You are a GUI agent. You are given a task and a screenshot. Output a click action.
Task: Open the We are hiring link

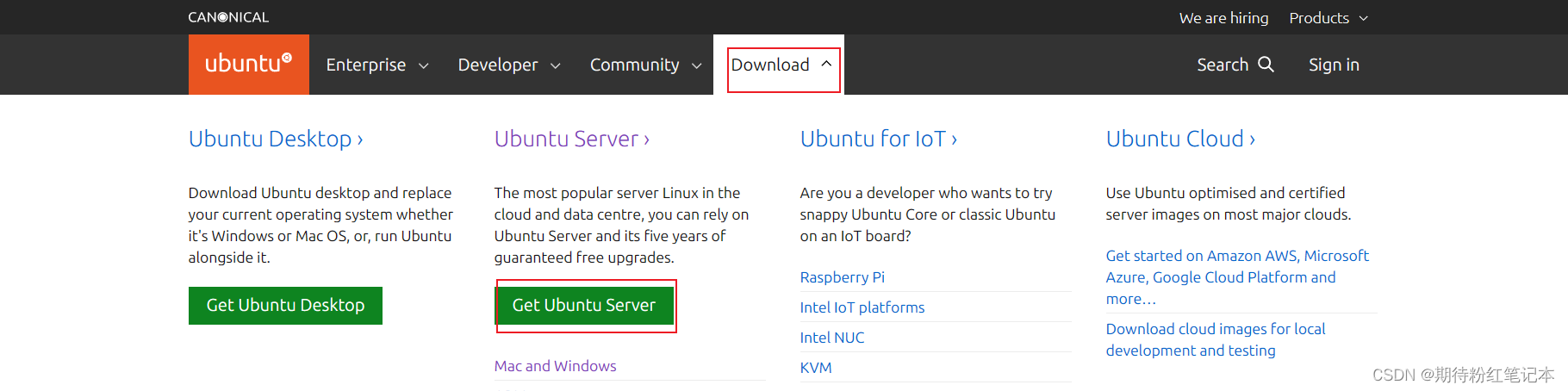click(x=1223, y=18)
